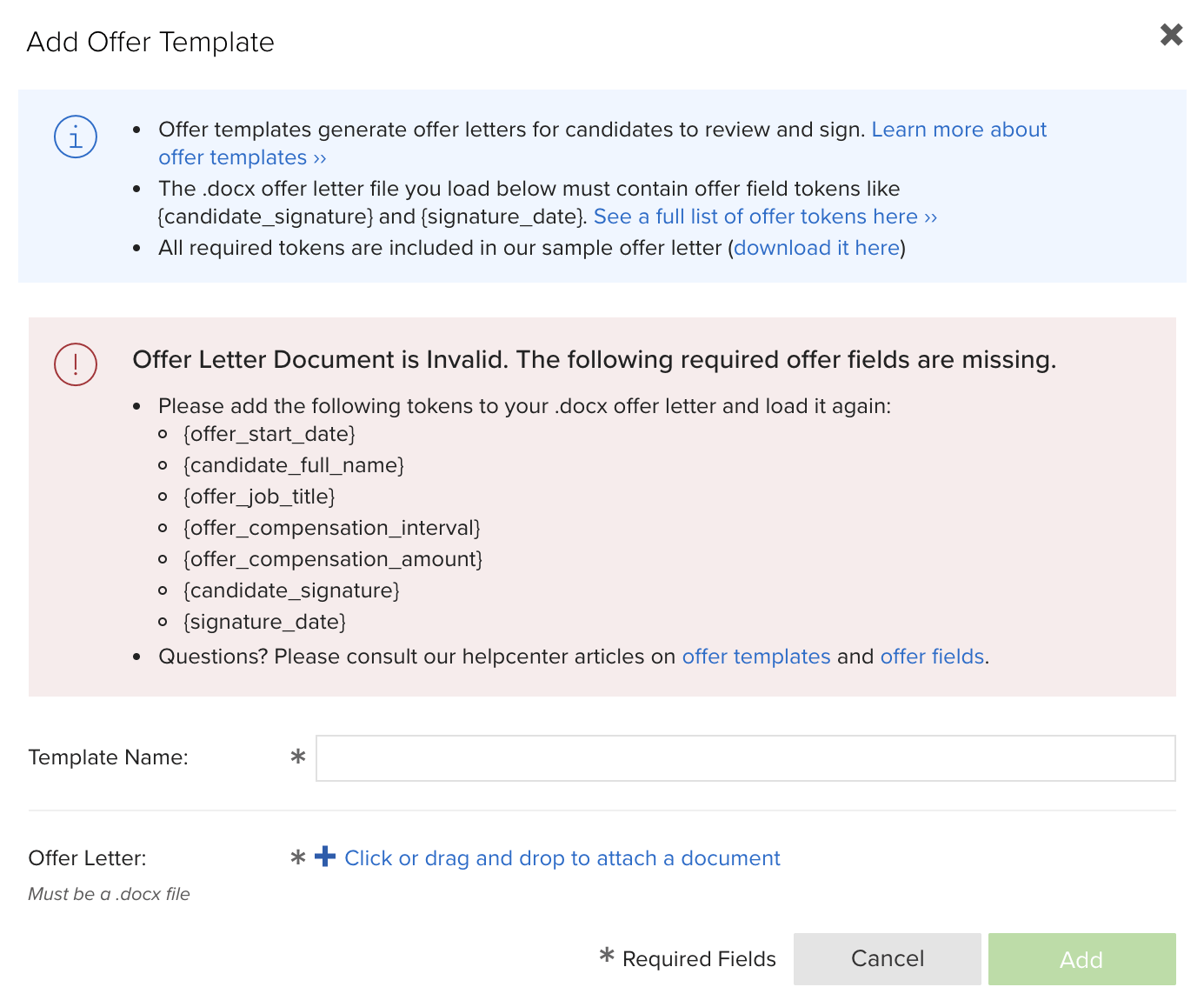
Task: Click the Template Name input field
Action: (x=745, y=757)
